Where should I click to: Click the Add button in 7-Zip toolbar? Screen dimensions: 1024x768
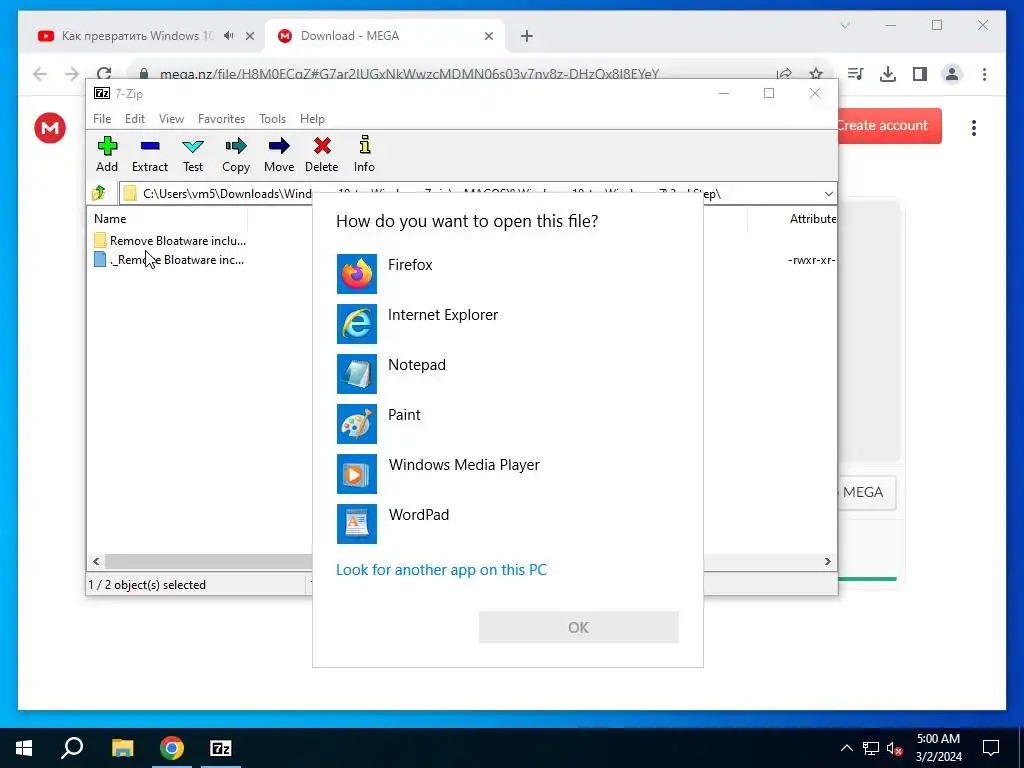coord(107,155)
